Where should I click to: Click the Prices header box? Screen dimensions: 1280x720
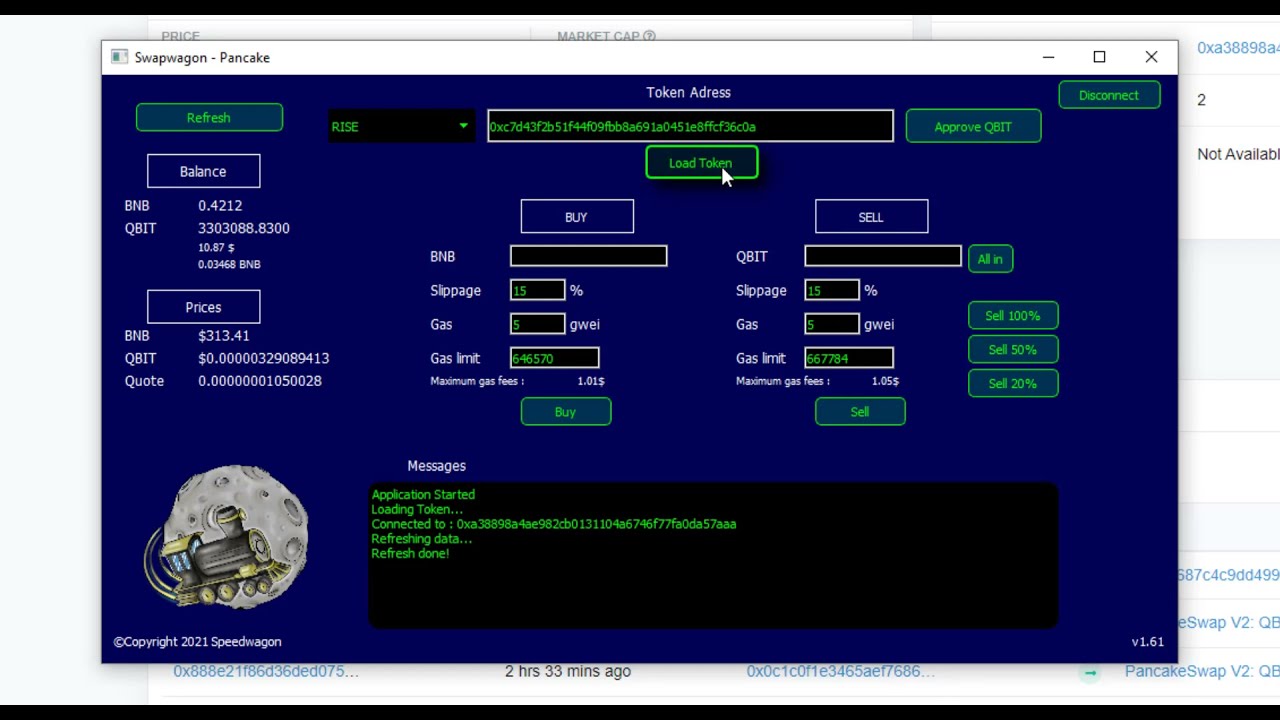[203, 307]
